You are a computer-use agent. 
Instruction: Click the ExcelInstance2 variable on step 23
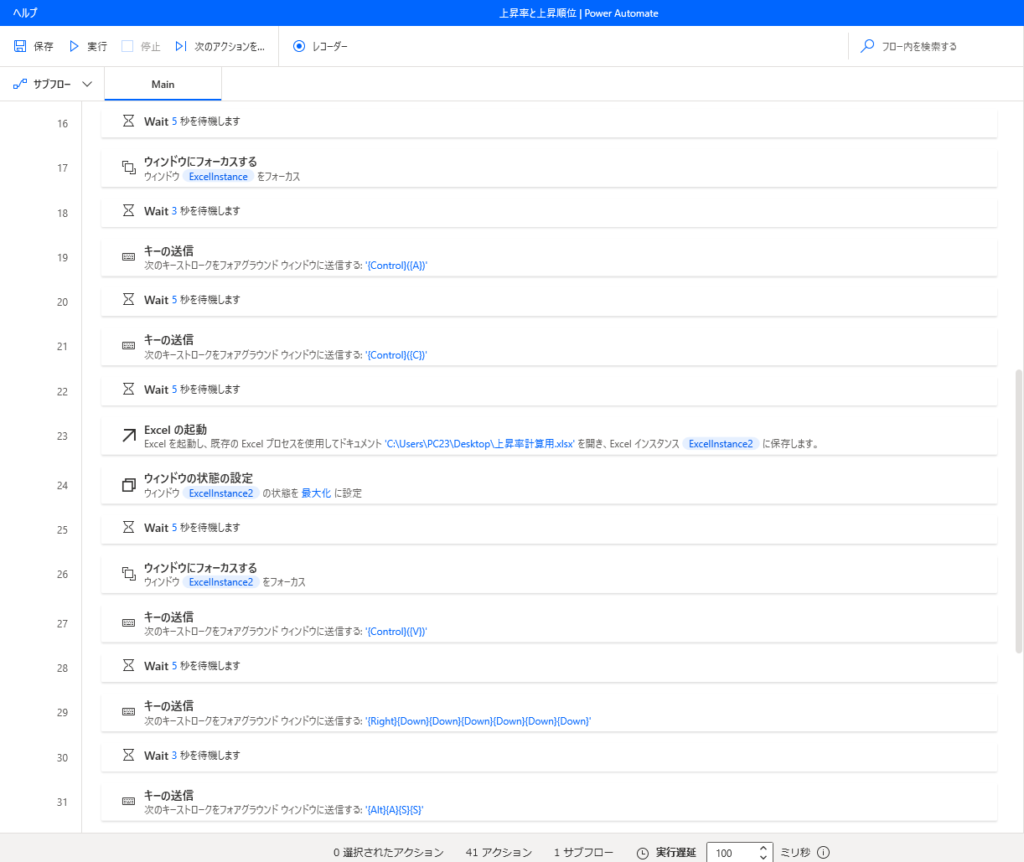[x=720, y=444]
